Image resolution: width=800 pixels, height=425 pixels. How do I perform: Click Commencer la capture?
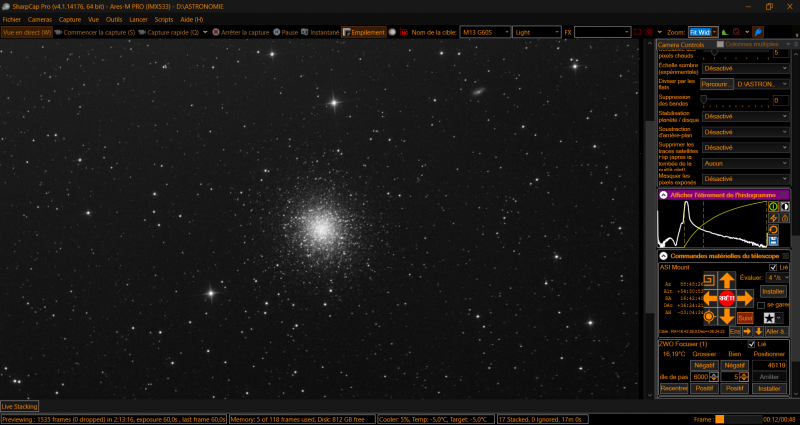[95, 32]
